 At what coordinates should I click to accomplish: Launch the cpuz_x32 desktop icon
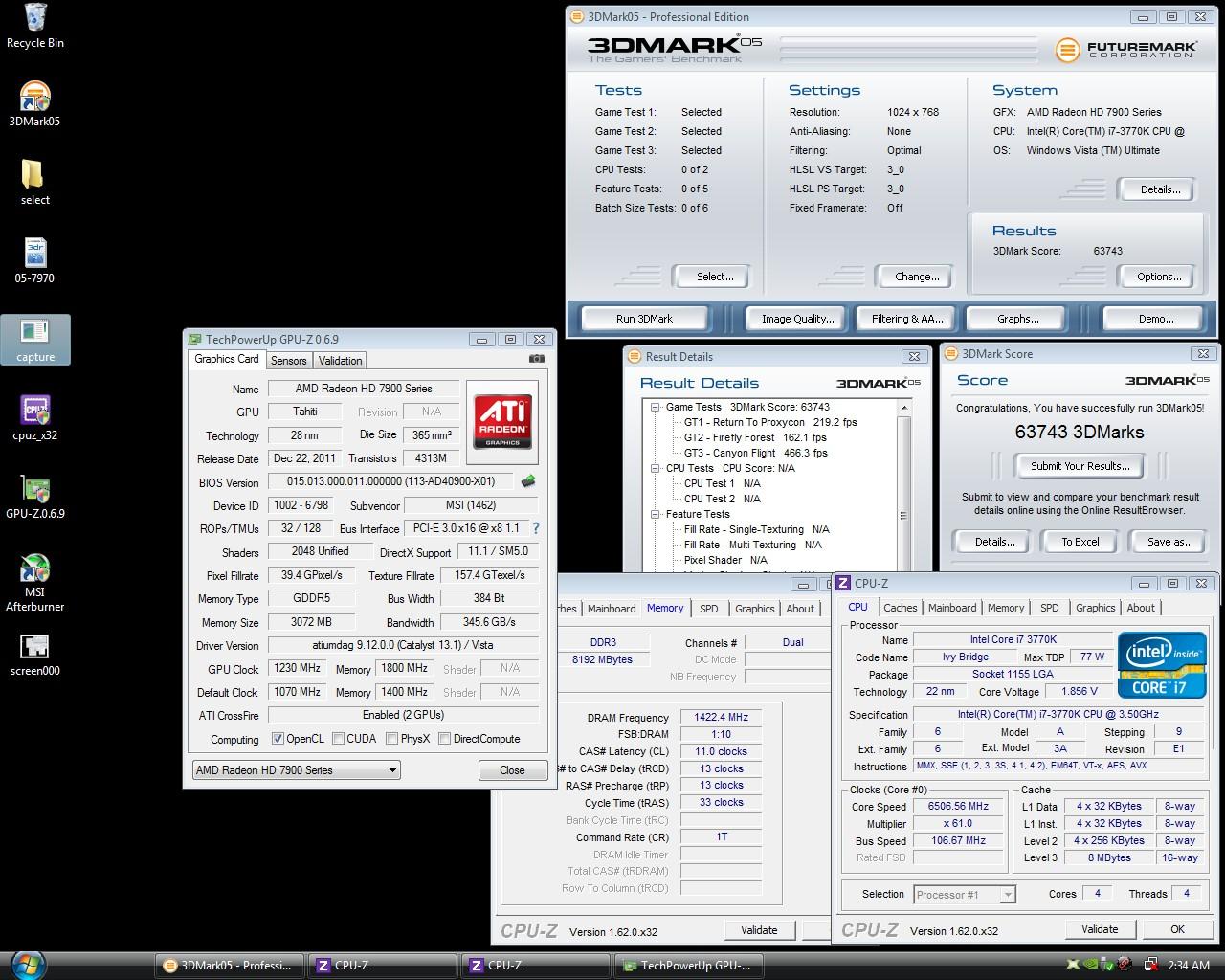click(35, 418)
